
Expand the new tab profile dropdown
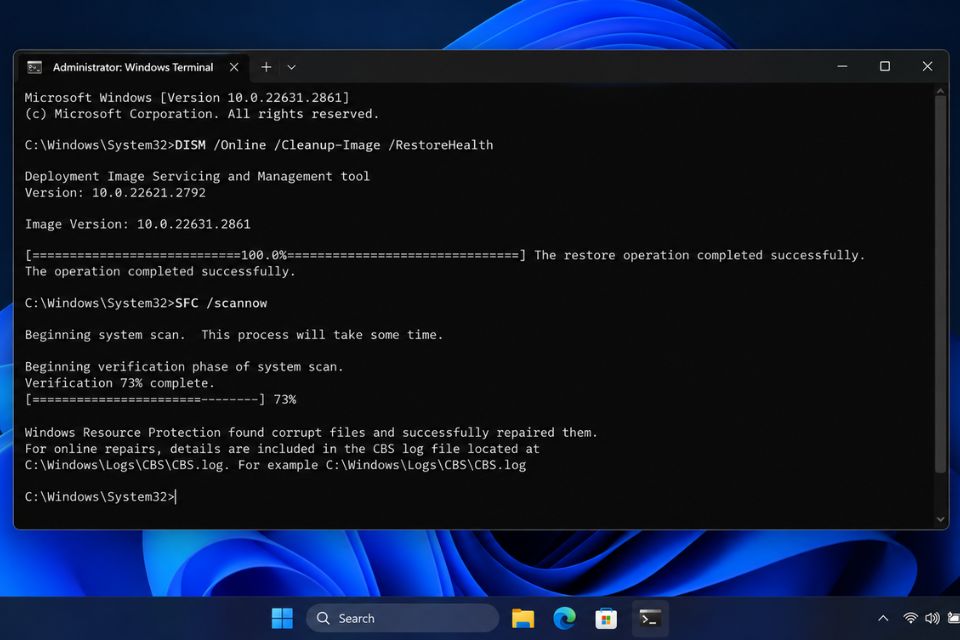coord(291,67)
